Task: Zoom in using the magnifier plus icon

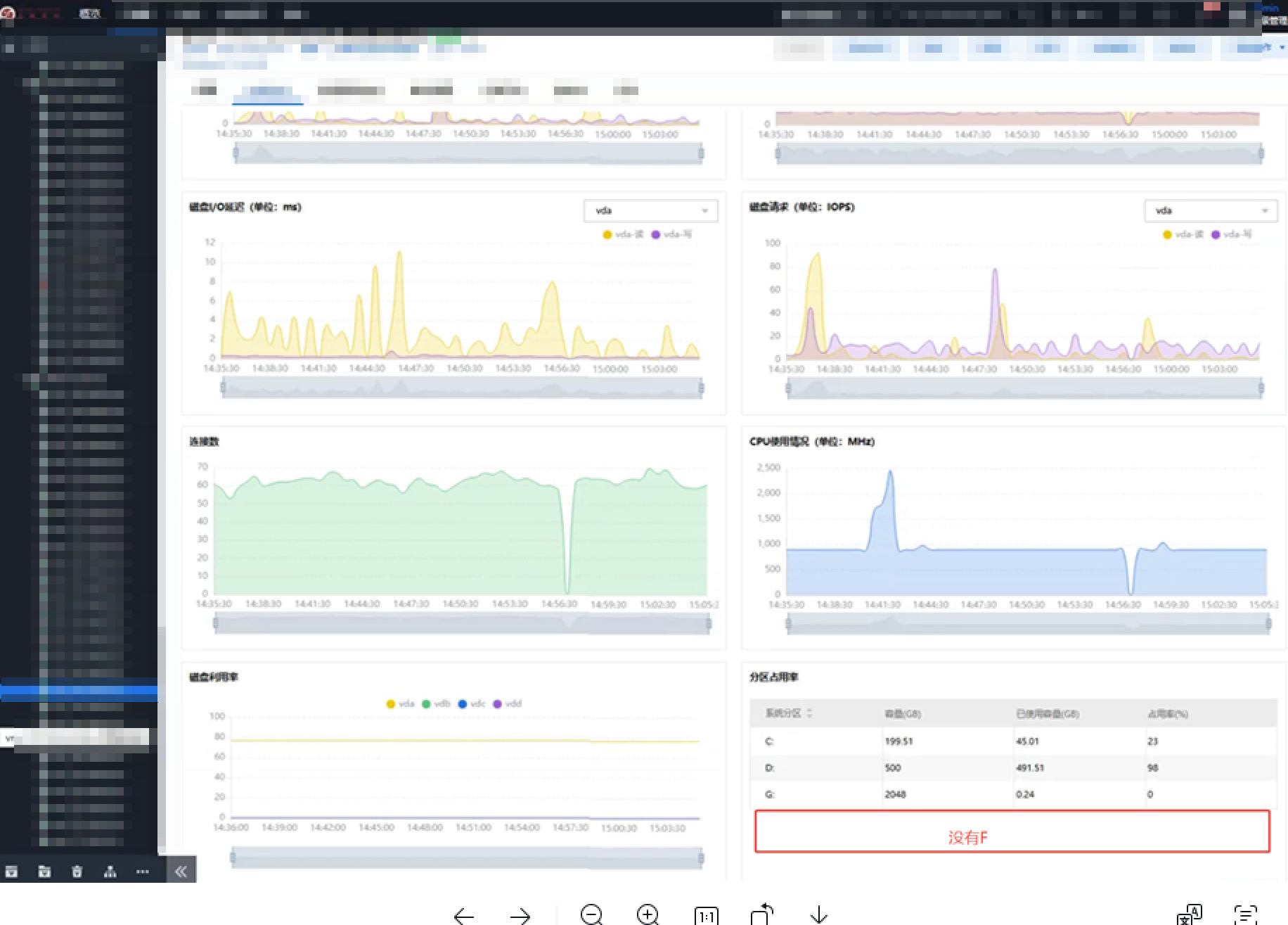Action: tap(648, 914)
